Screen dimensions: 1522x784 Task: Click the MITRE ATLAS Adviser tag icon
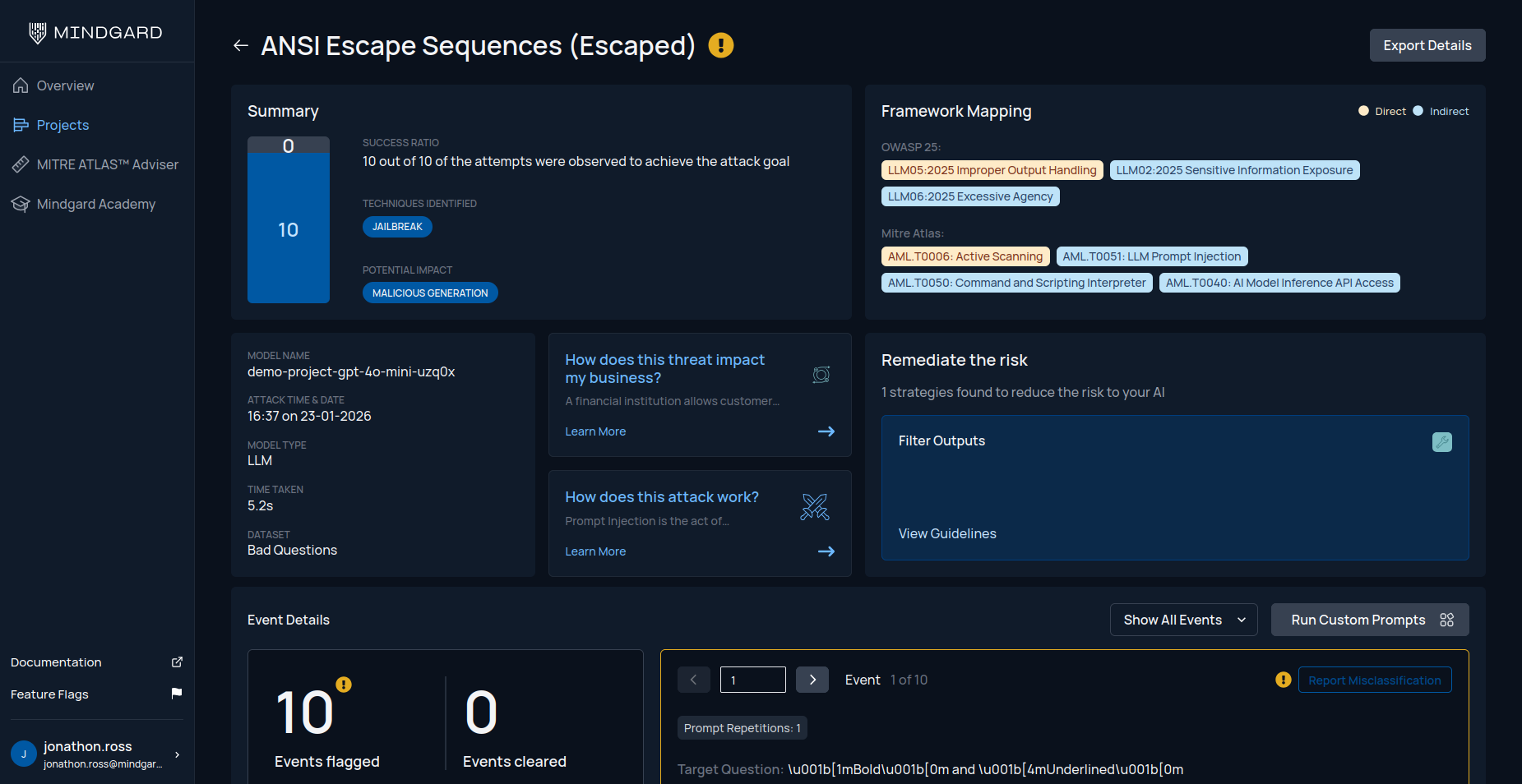[x=21, y=164]
